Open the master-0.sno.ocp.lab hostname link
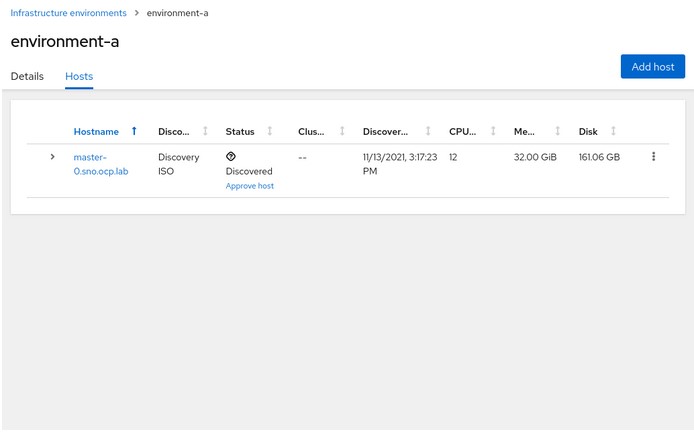The width and height of the screenshot is (694, 435). pos(101,164)
